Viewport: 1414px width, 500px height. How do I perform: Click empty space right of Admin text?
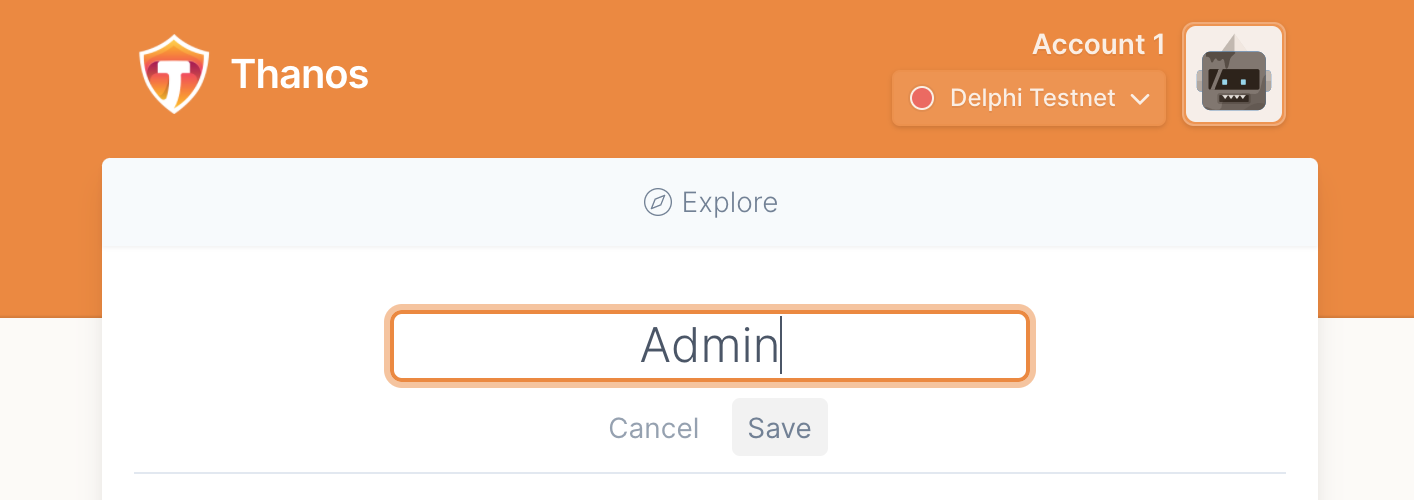click(903, 347)
